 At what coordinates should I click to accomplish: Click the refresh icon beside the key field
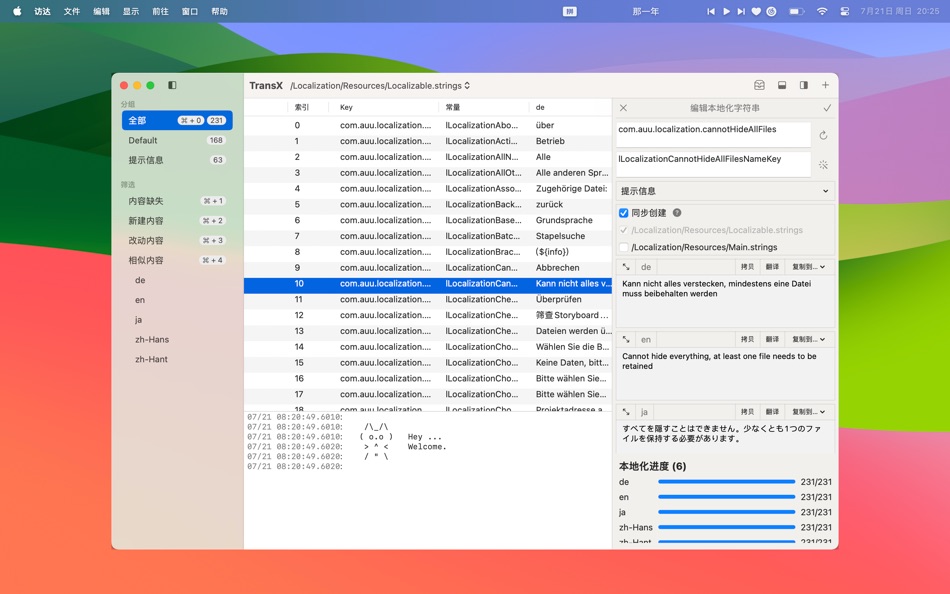(824, 133)
